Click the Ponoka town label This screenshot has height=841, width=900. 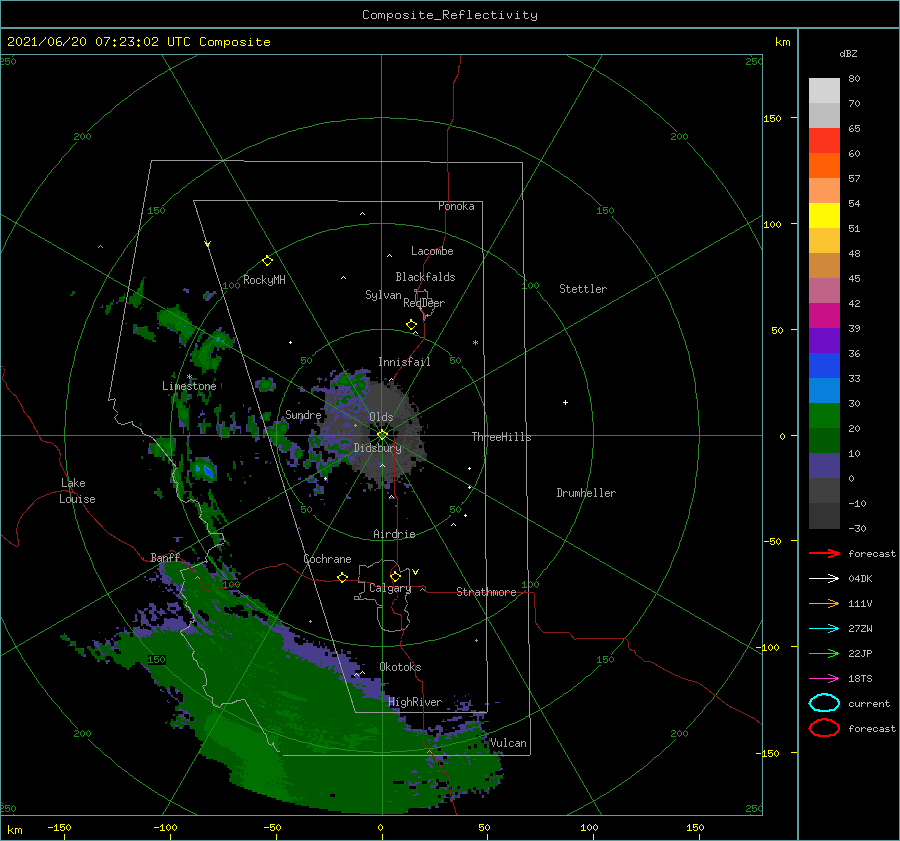456,206
